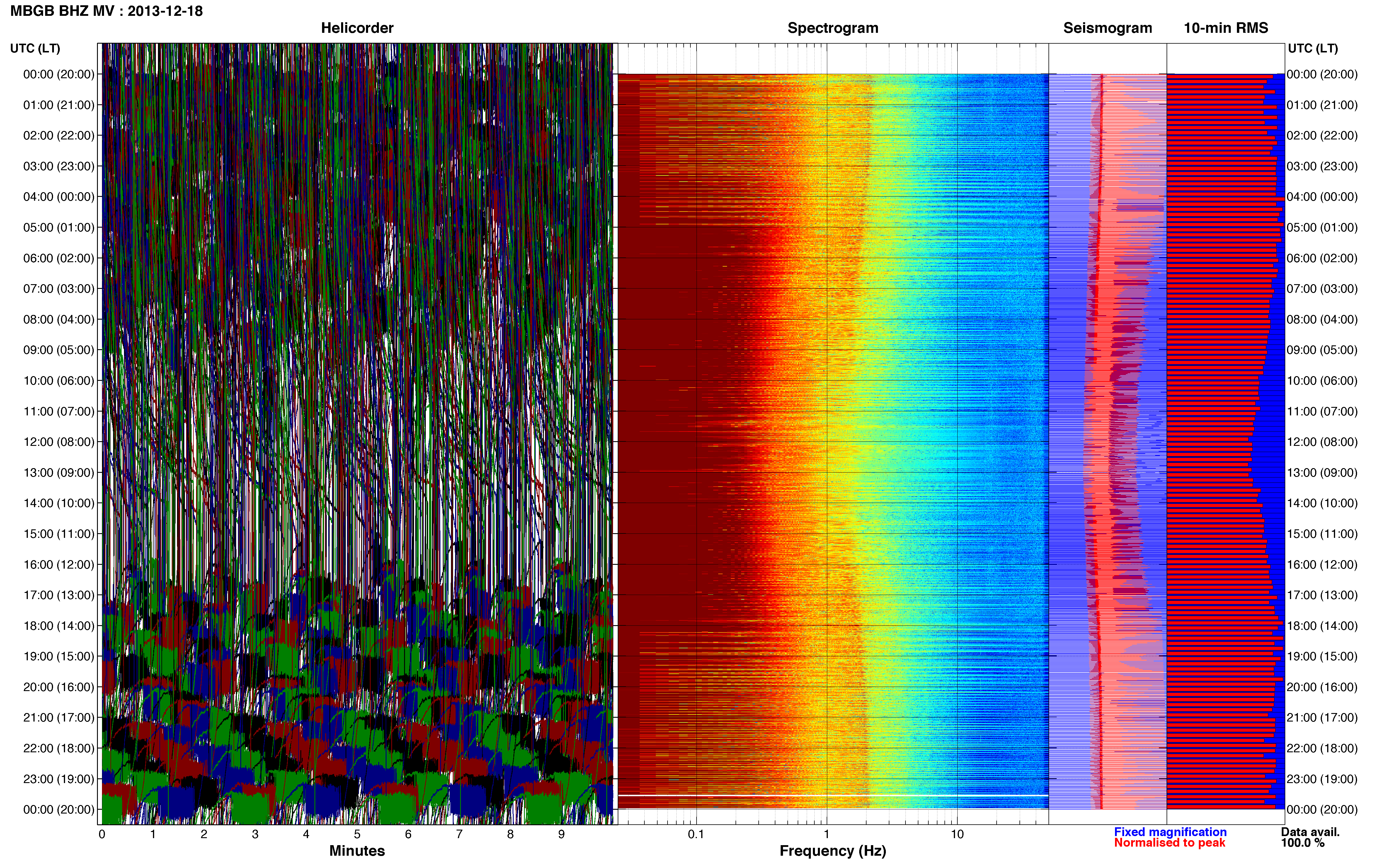Select the 'Helicorder' panel heading
Viewport: 1389px width, 868px height.
point(357,28)
